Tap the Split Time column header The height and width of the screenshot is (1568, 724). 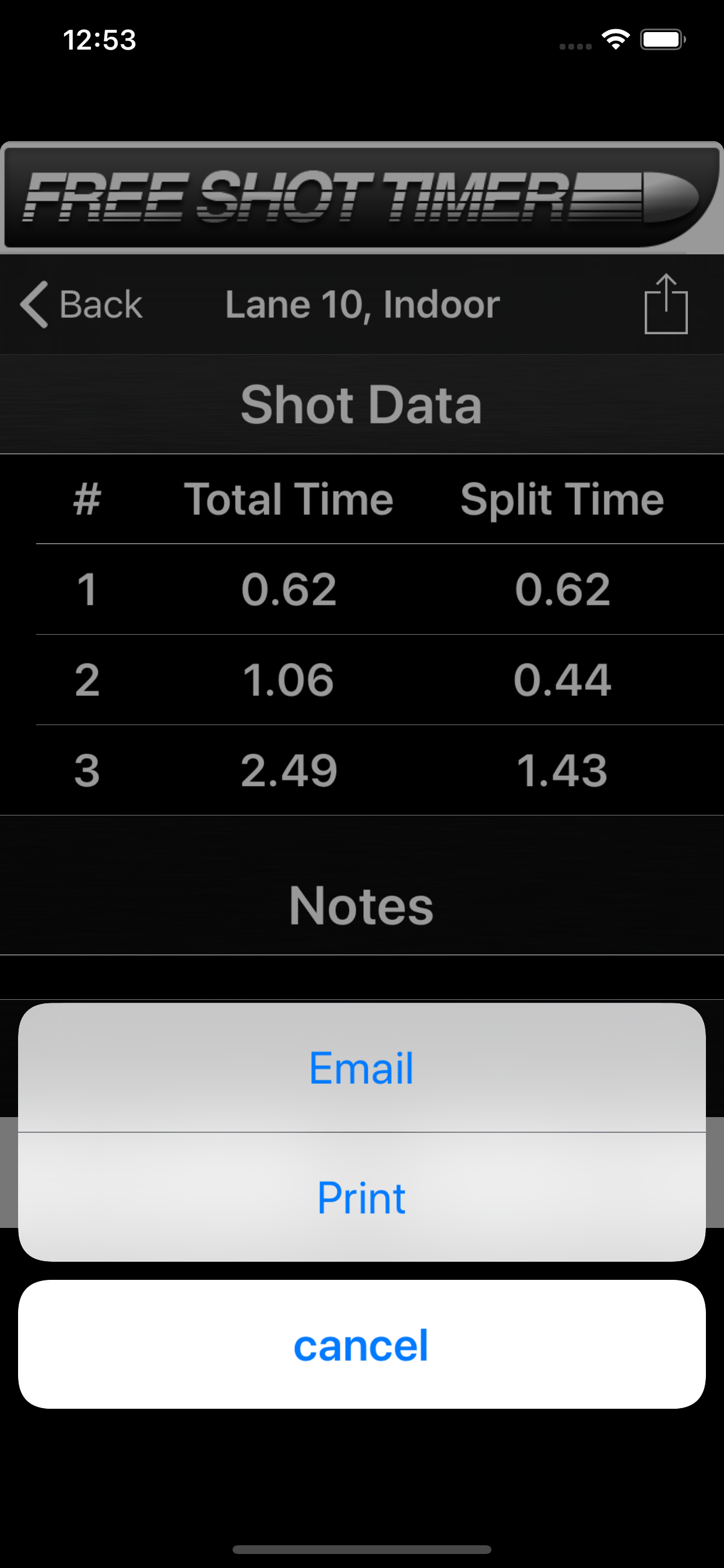coord(561,500)
